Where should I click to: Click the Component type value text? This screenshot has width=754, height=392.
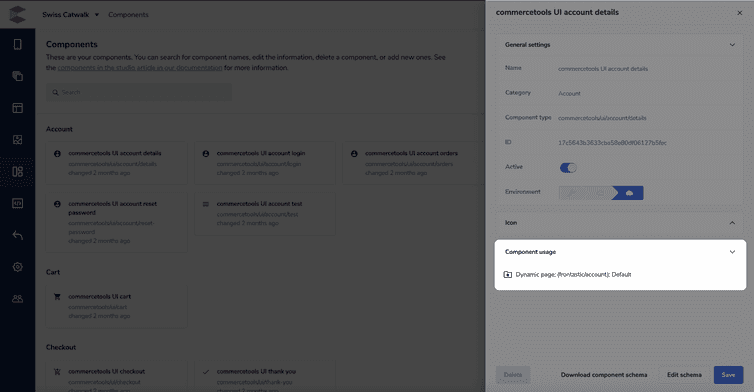[602, 118]
